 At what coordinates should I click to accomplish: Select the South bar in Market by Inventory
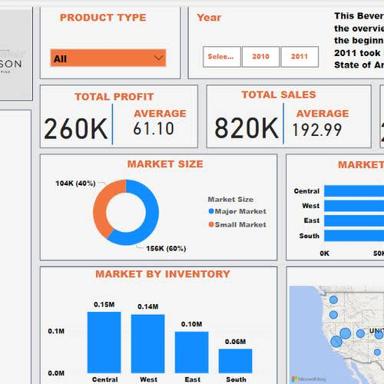(235, 361)
